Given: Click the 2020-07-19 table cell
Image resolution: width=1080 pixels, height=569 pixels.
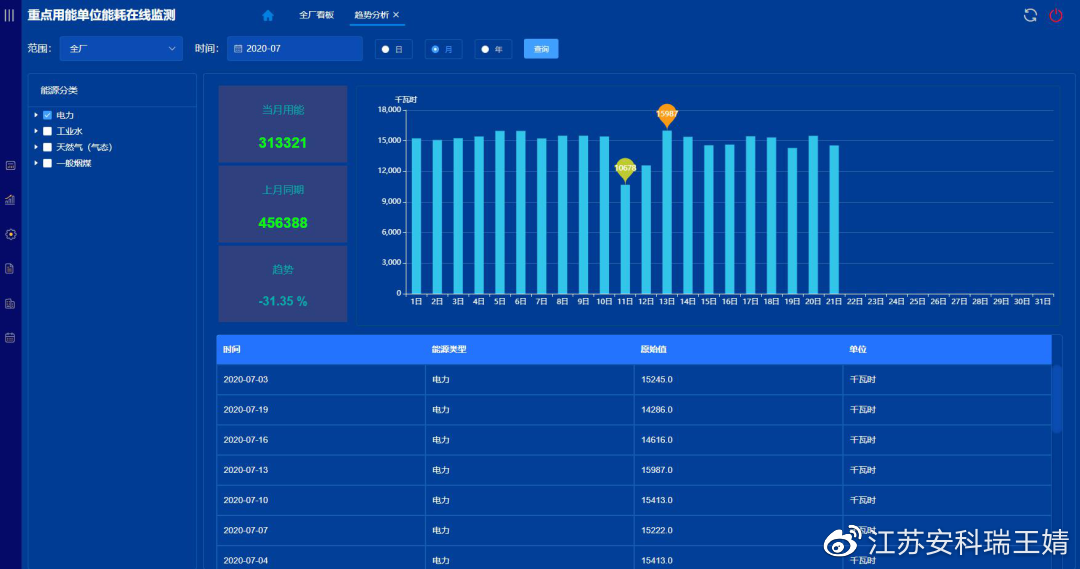Looking at the screenshot, I should click(x=321, y=410).
